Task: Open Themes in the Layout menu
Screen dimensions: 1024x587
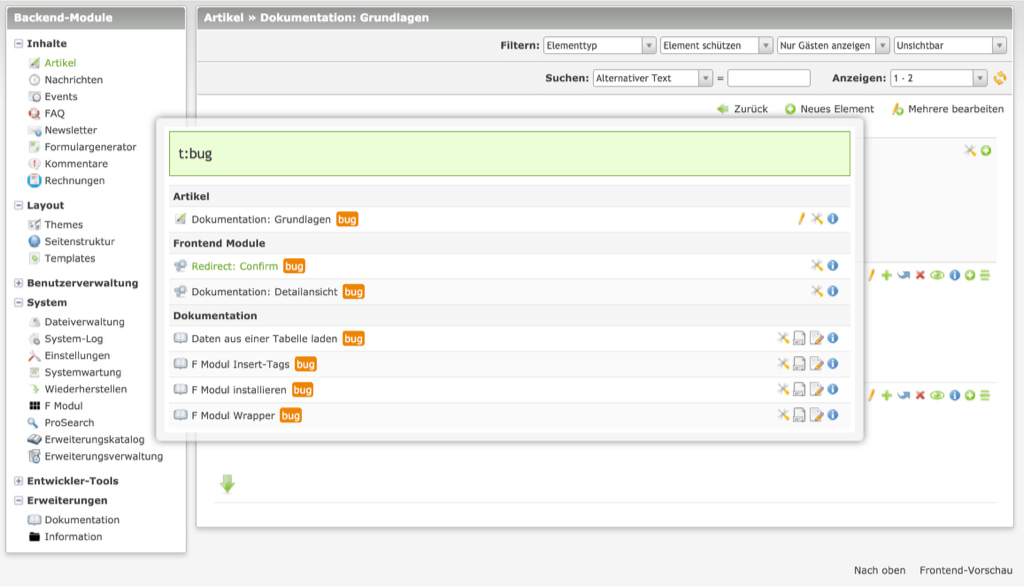Action: (63, 225)
